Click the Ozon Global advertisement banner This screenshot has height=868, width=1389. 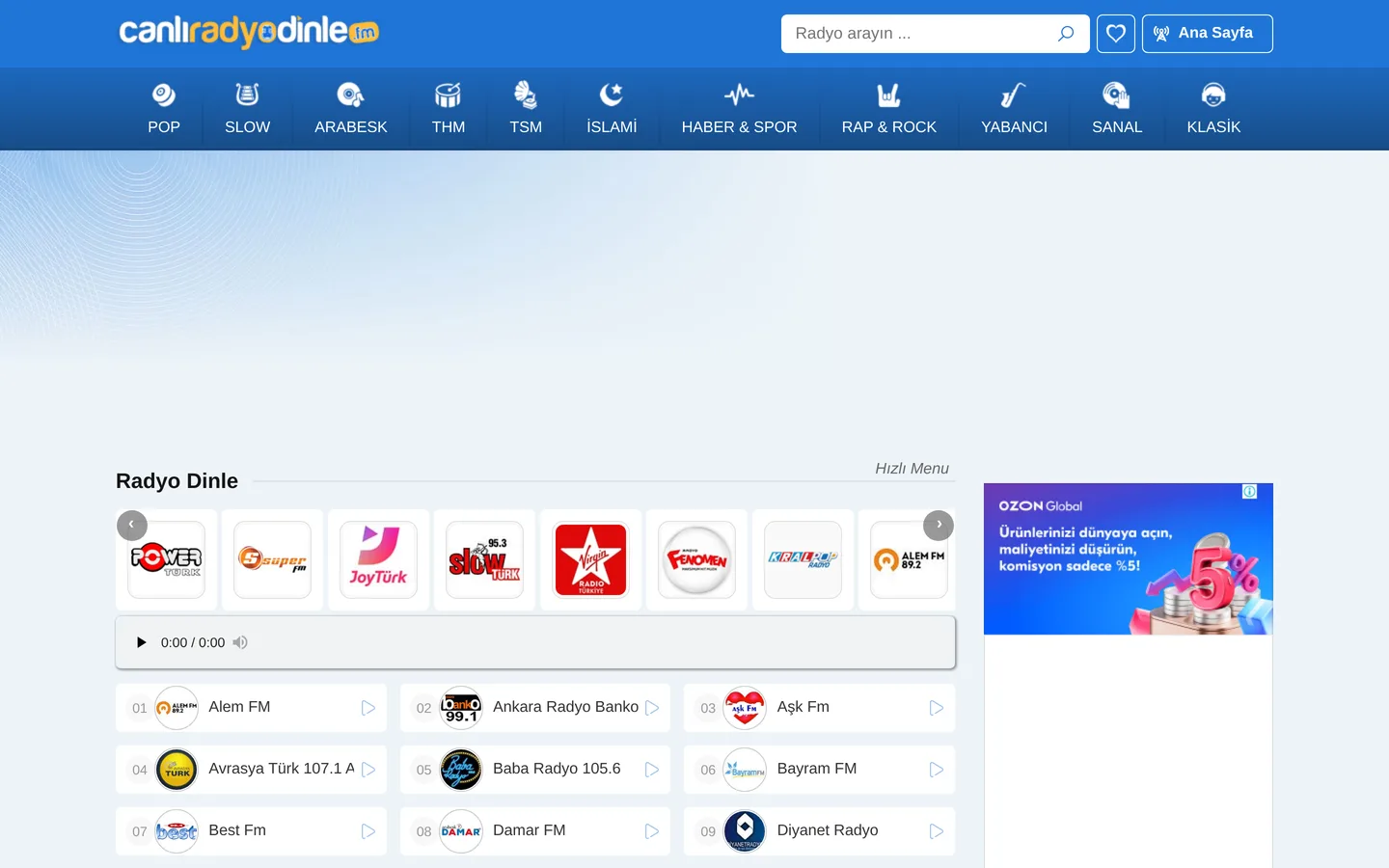[1129, 559]
